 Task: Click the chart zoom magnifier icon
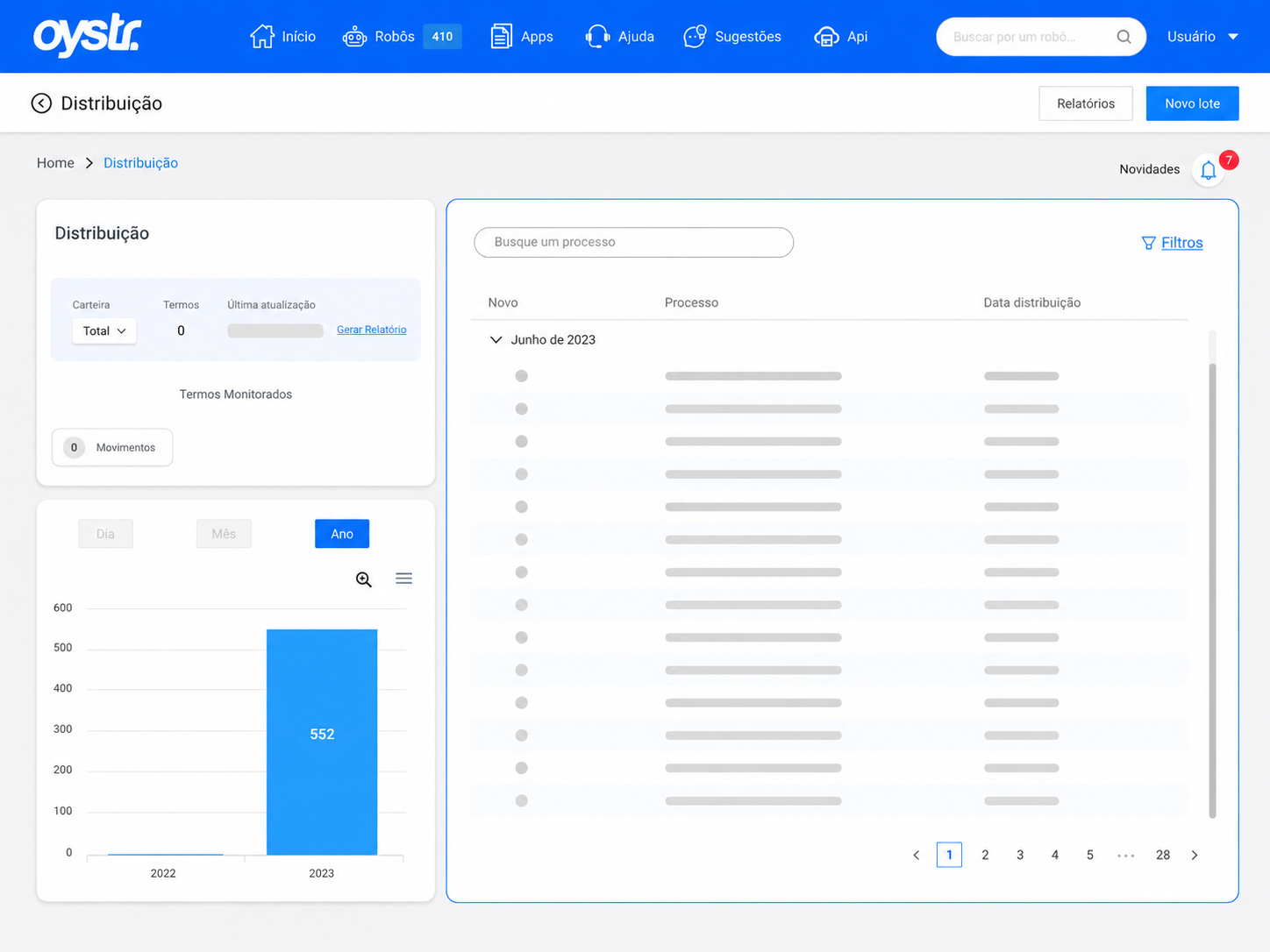coord(364,579)
